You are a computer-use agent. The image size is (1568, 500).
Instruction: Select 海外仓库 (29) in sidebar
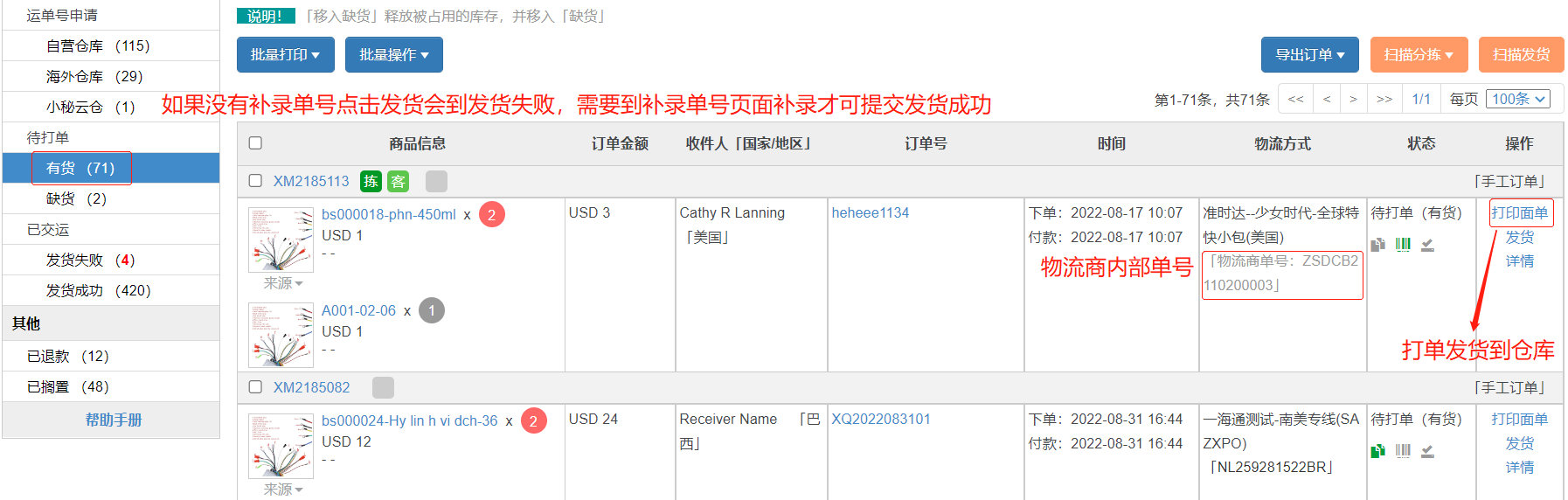(x=111, y=76)
